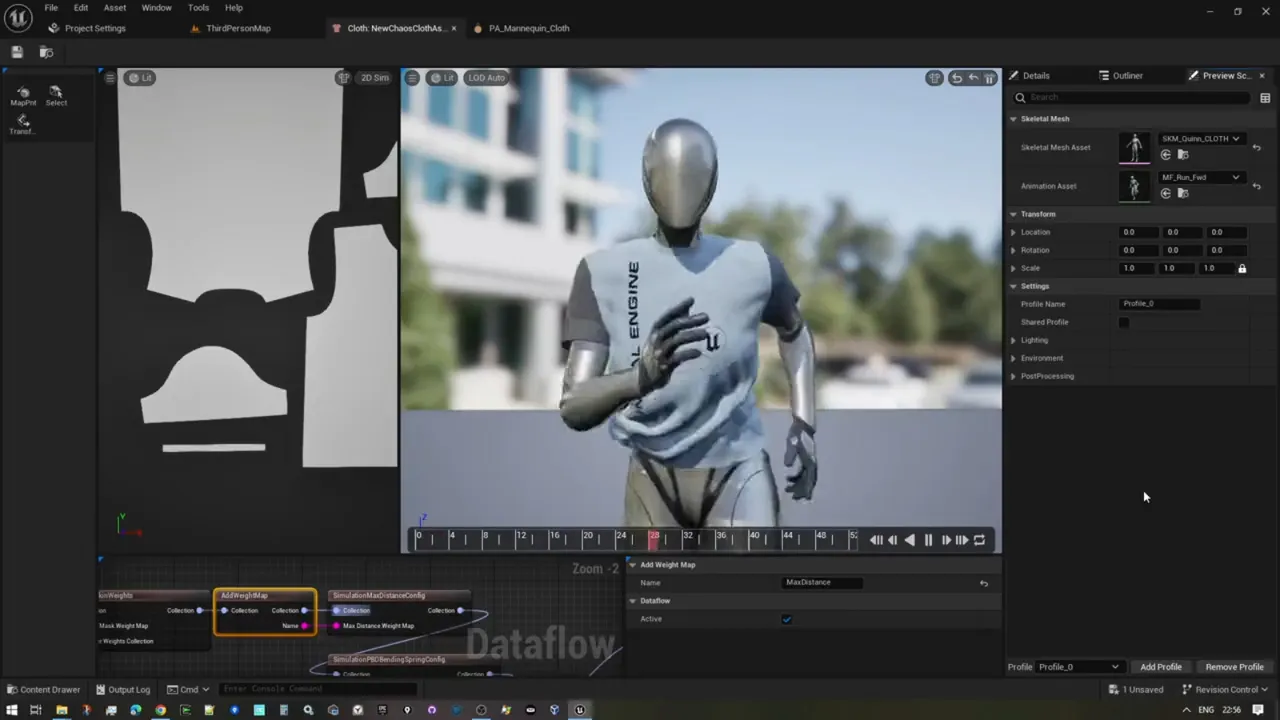Screen dimensions: 1280x720
Task: Open the MF_Run_Fwd animation asset dropdown
Action: pyautogui.click(x=1200, y=177)
